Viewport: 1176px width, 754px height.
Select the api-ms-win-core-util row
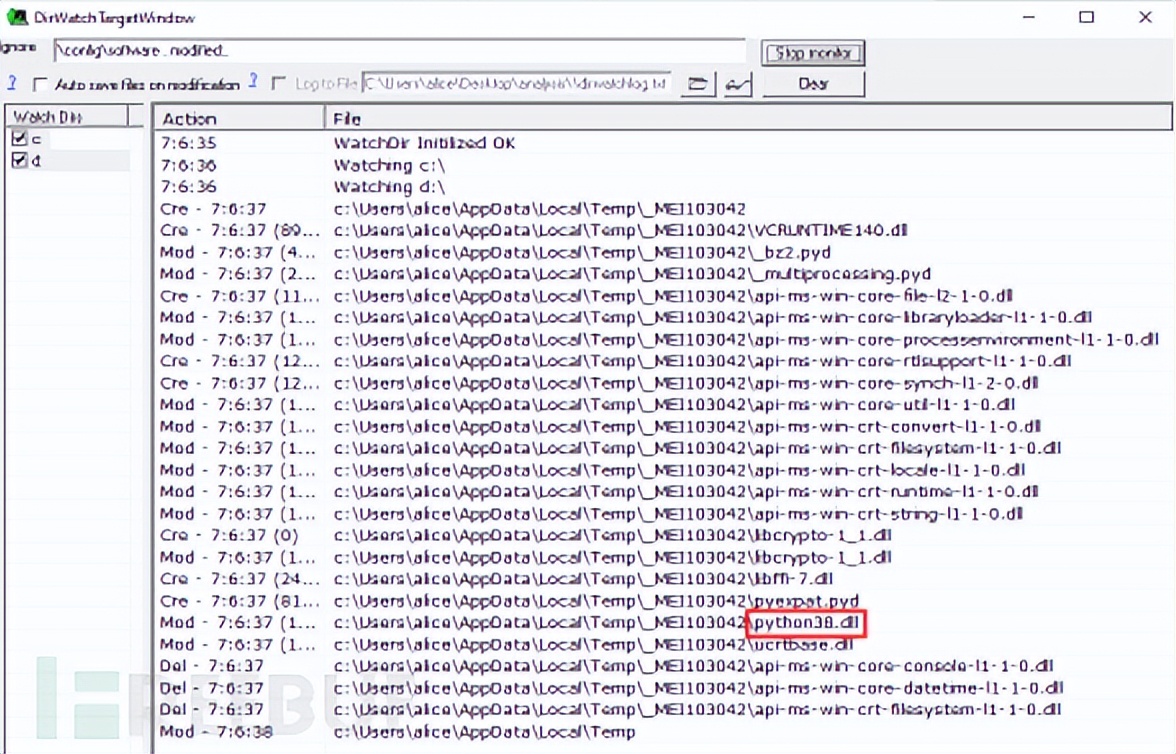click(664, 404)
